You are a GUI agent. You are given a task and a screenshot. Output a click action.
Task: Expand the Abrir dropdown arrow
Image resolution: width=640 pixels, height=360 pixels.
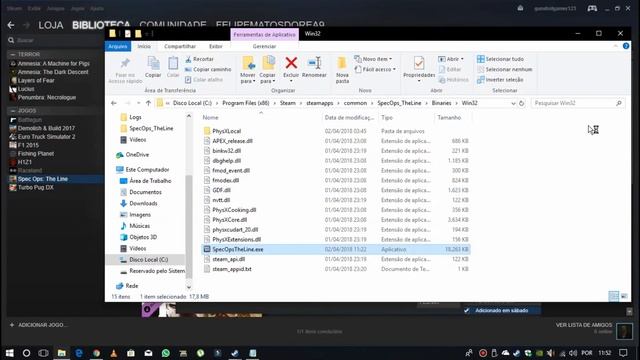[462, 59]
